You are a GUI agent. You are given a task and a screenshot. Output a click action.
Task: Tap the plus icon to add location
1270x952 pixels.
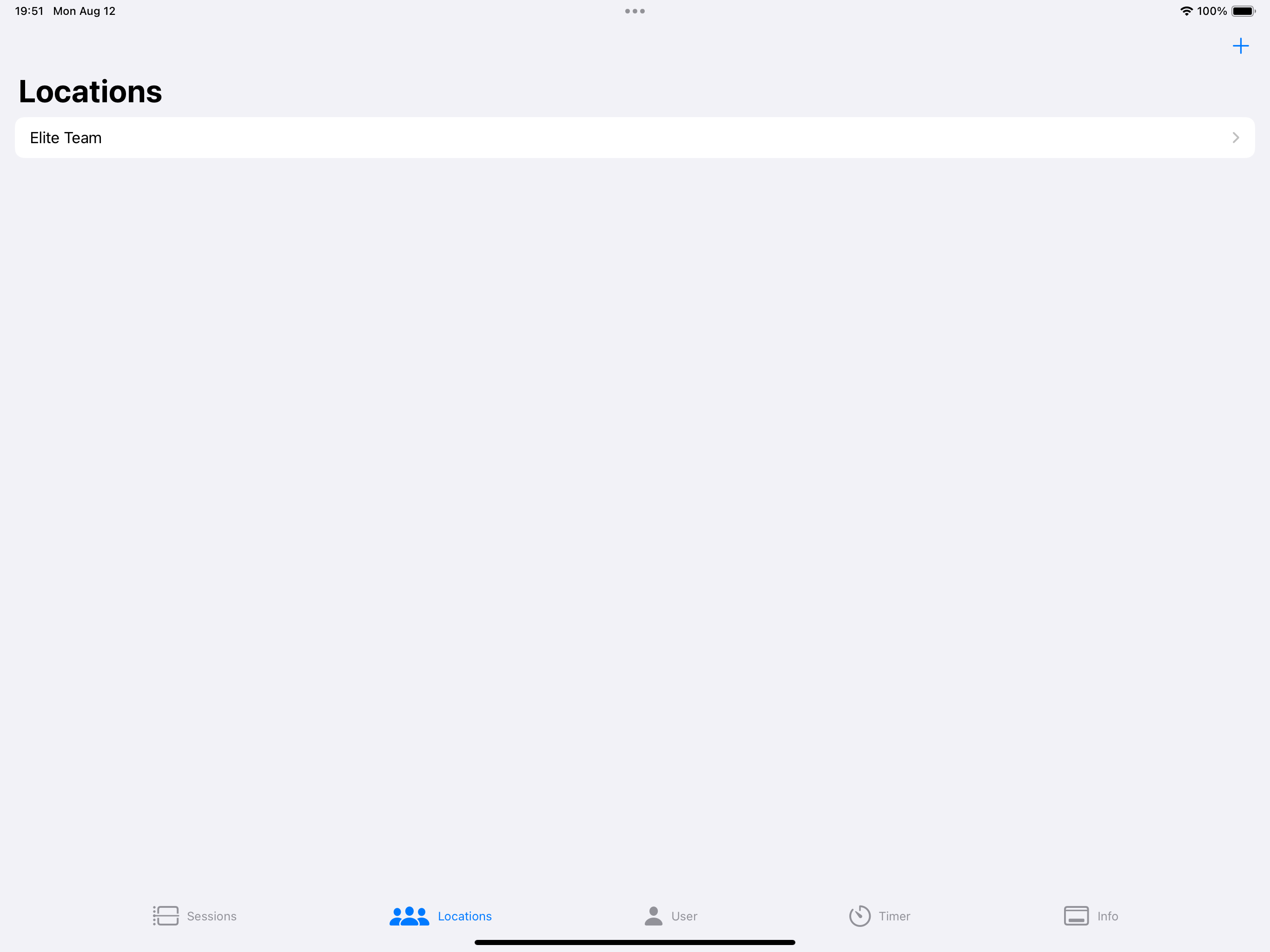coord(1240,46)
